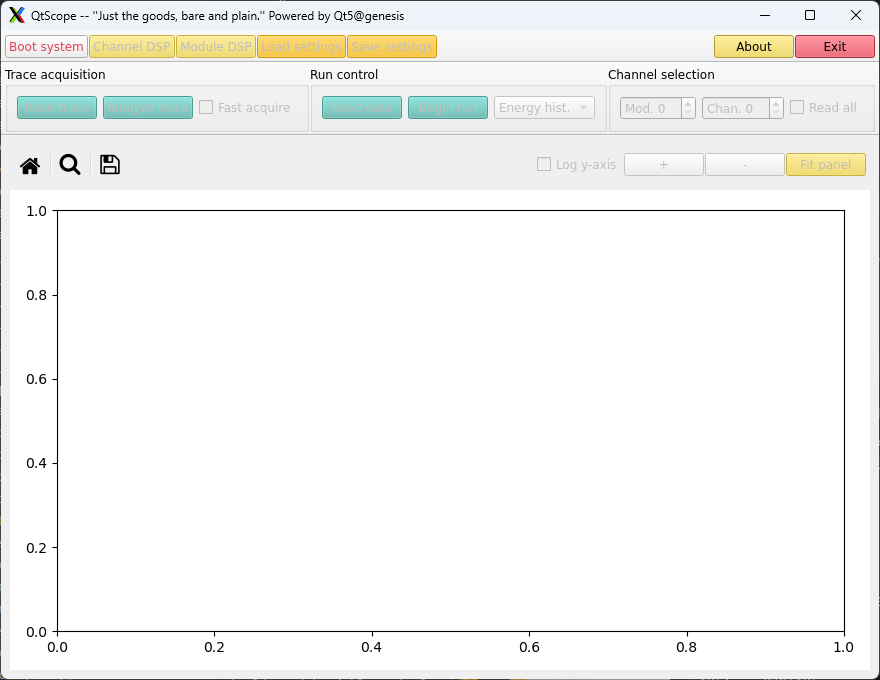Viewport: 880px width, 680px height.
Task: Click the Home reset view icon
Action: (x=30, y=165)
